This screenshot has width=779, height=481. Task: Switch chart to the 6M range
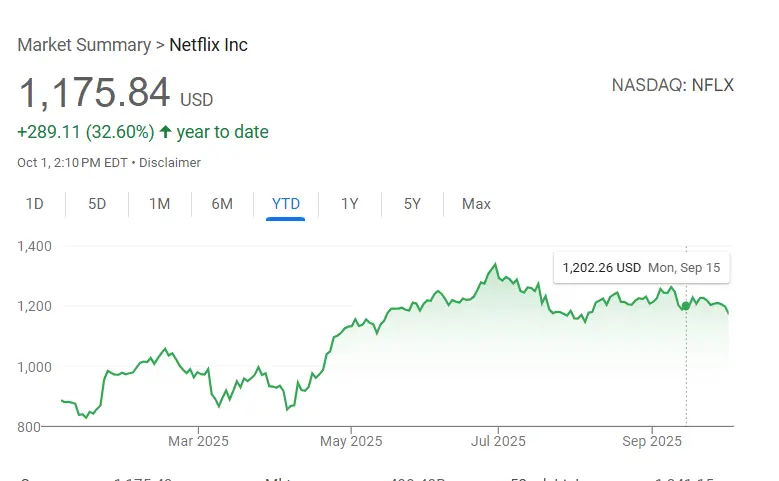coord(222,204)
